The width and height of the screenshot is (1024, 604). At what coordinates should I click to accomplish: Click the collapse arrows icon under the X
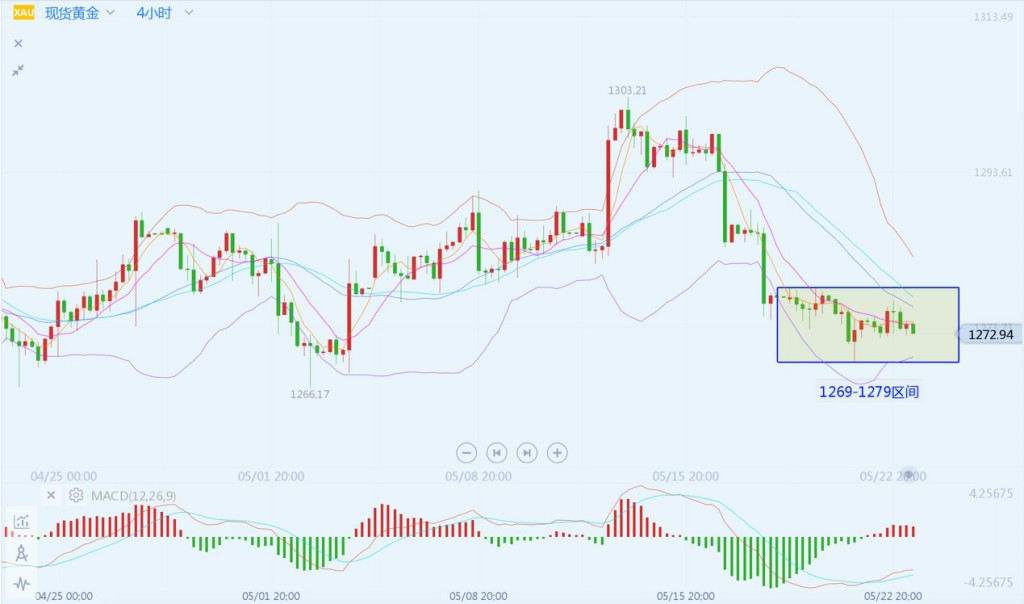pos(18,70)
